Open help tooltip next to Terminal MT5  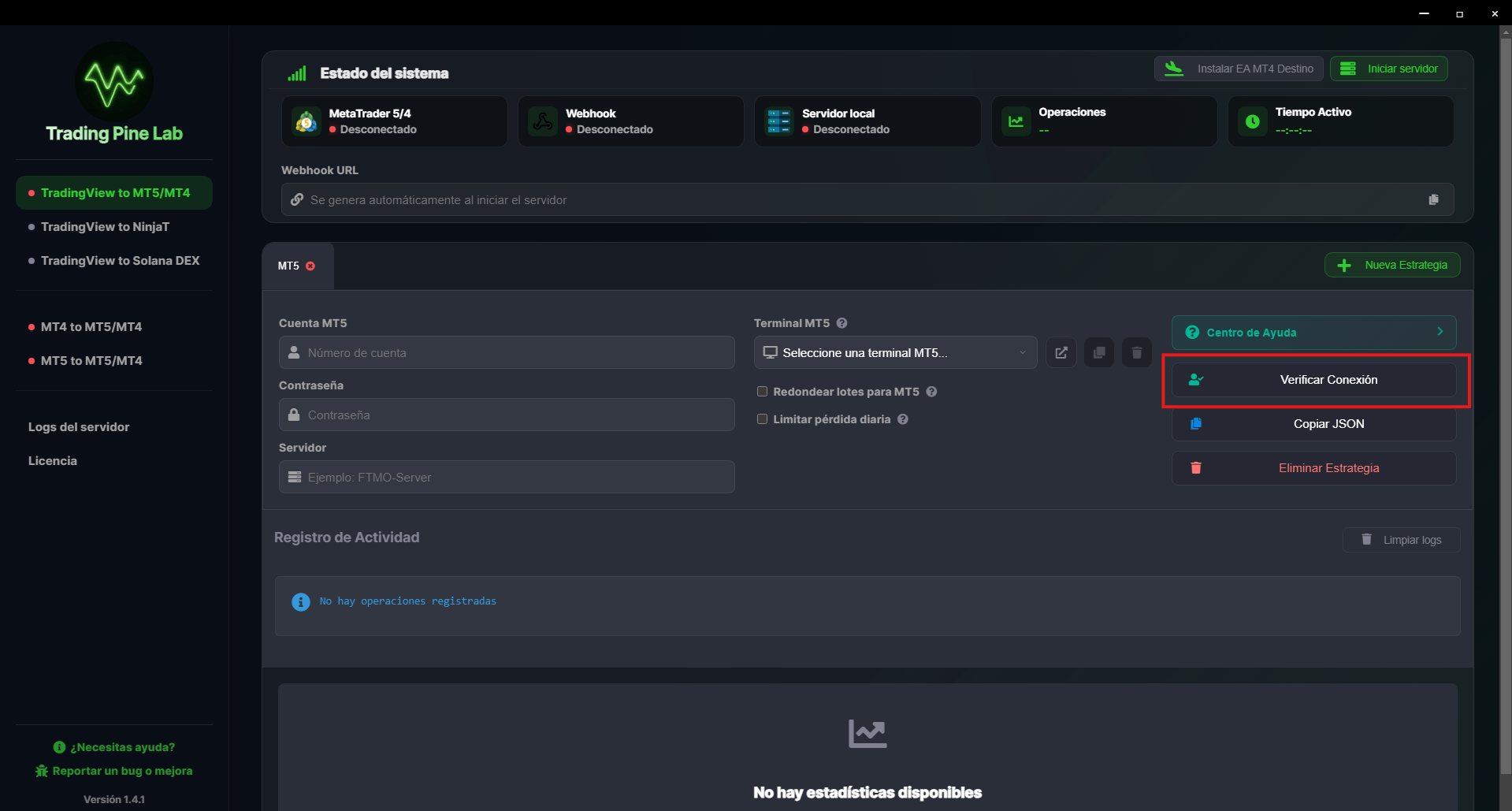[x=841, y=323]
